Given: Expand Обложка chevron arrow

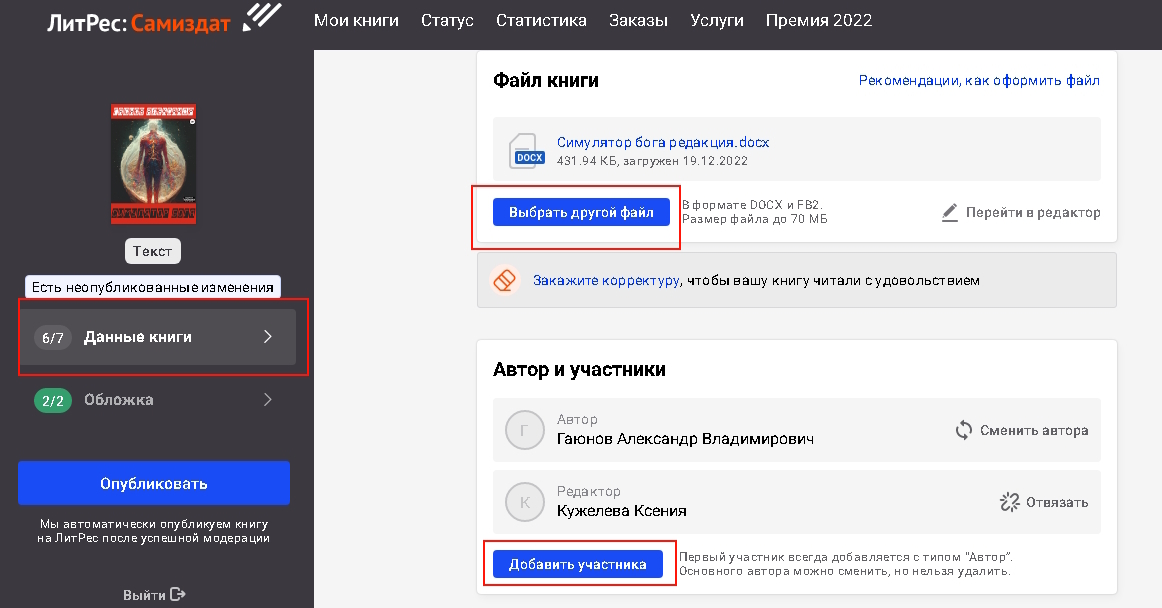Looking at the screenshot, I should coord(268,400).
